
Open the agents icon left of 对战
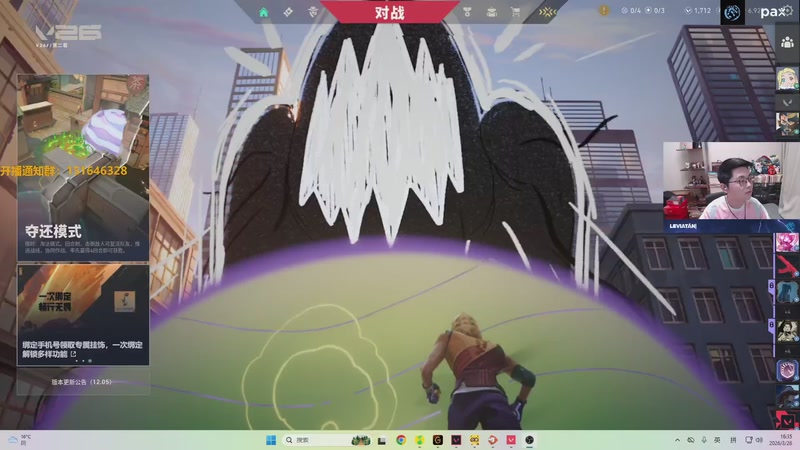(313, 12)
